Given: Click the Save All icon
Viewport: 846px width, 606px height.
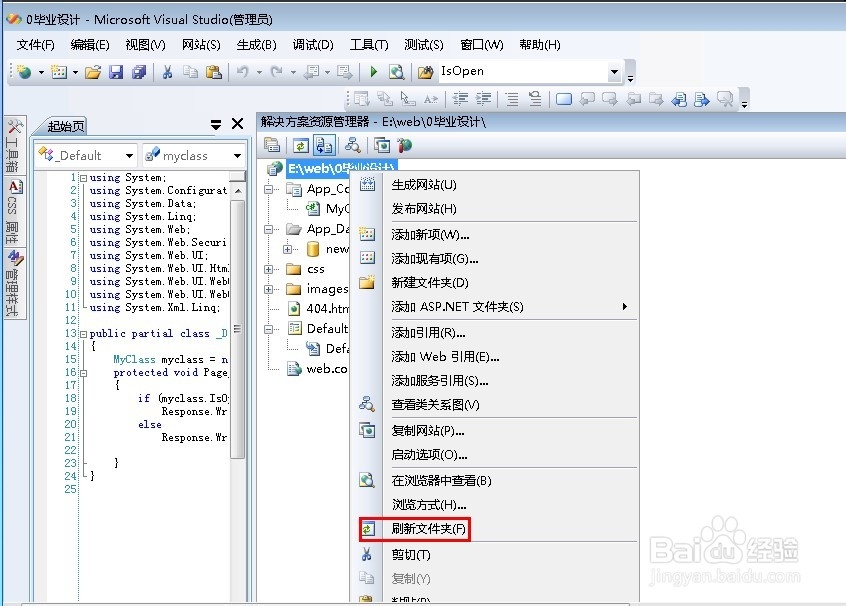Looking at the screenshot, I should pos(139,72).
